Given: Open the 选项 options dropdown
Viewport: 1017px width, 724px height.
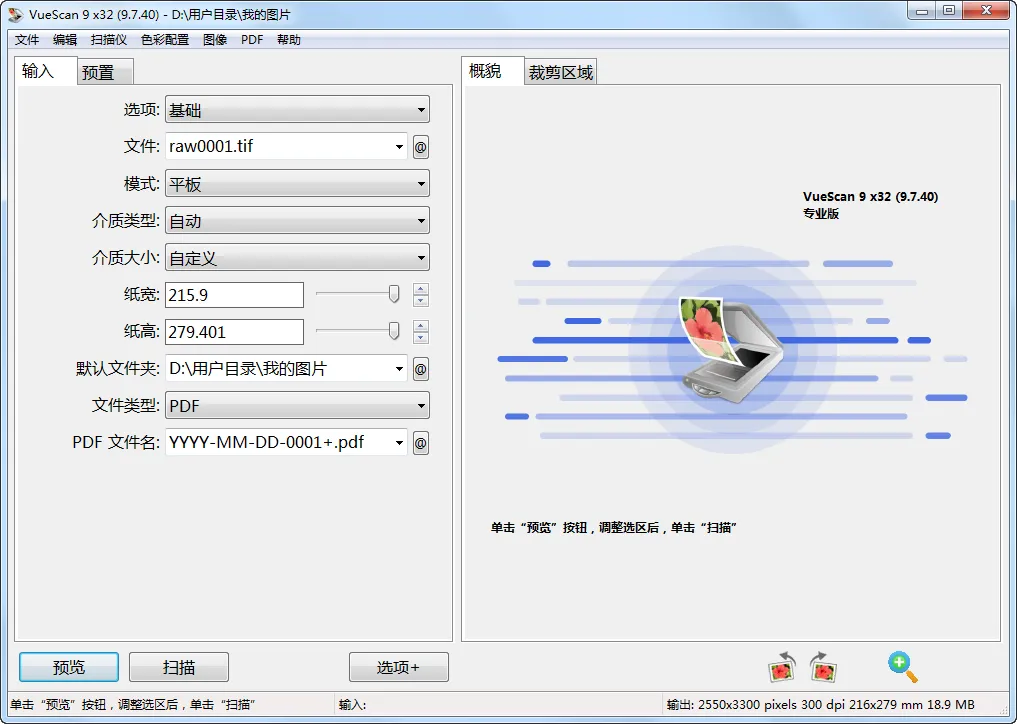Looking at the screenshot, I should (x=296, y=109).
